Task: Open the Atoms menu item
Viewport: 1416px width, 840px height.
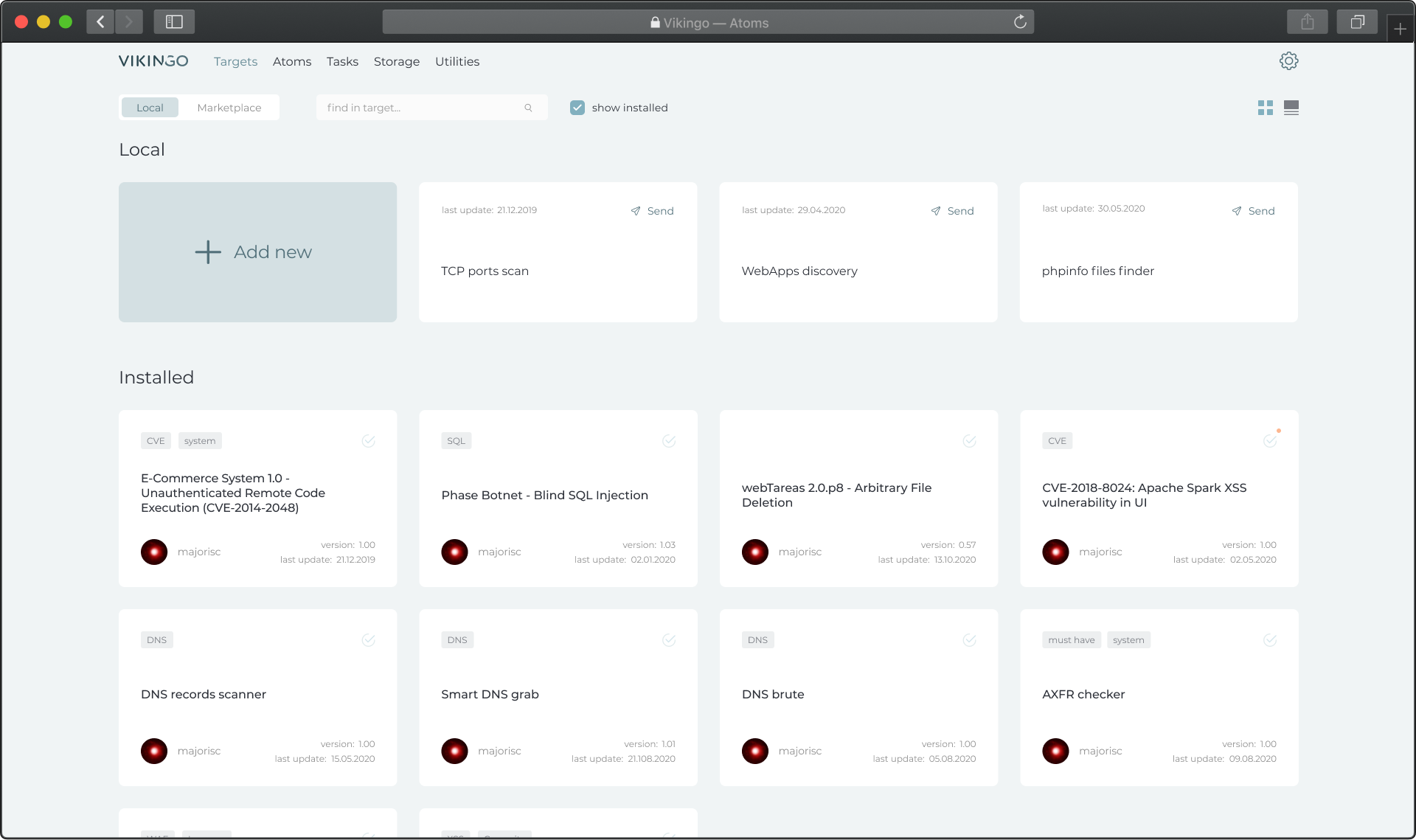Action: click(292, 62)
